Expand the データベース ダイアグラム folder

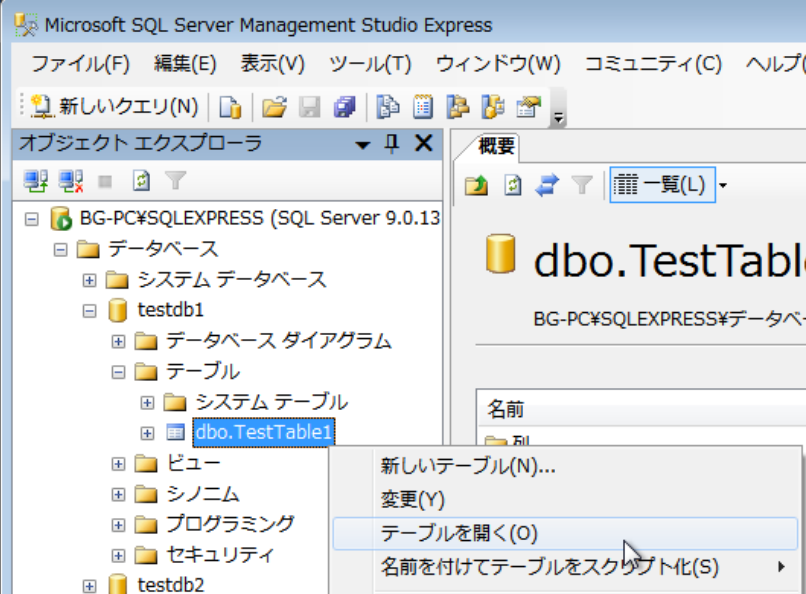(118, 341)
